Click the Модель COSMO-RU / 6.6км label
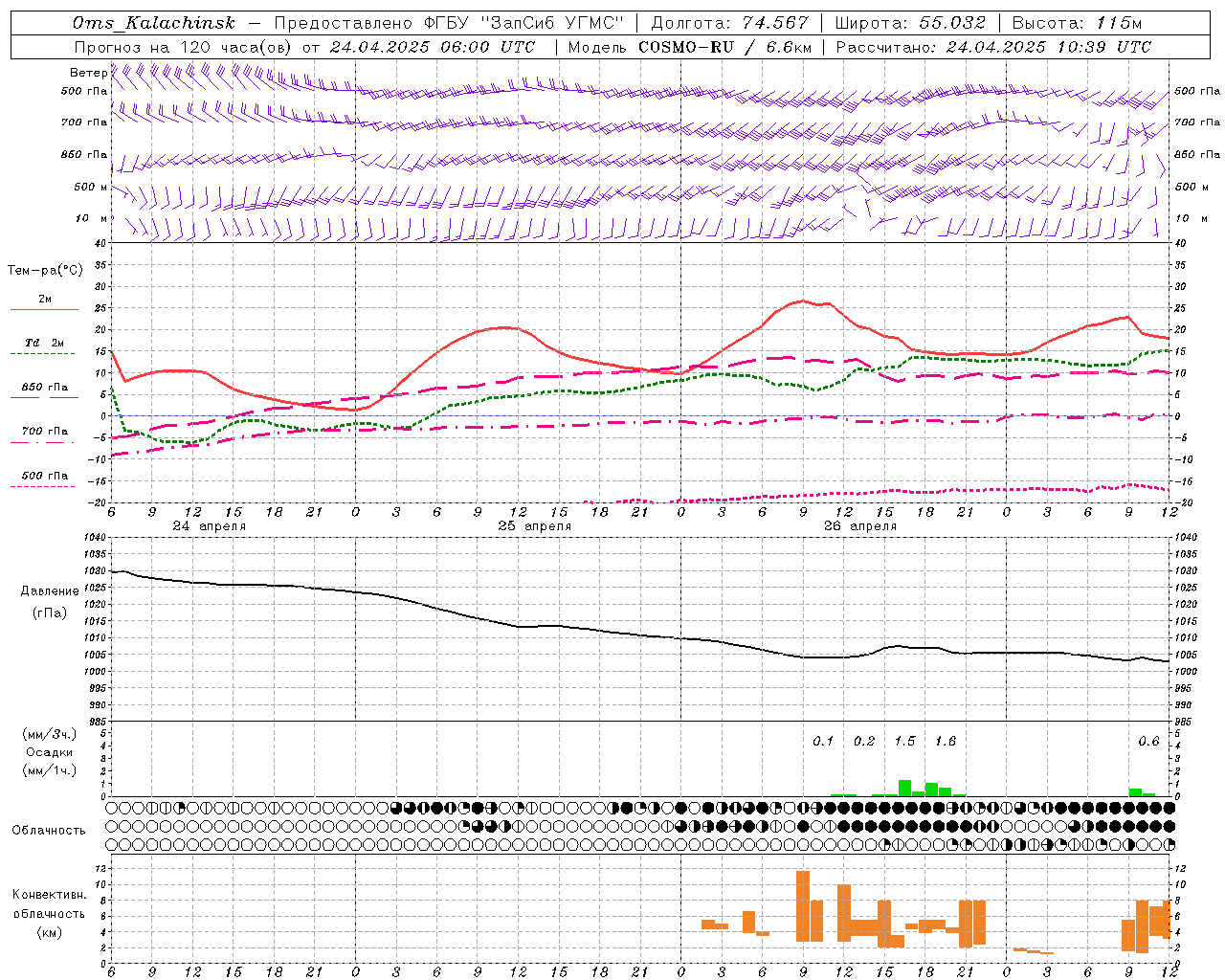The image size is (1225, 980). pyautogui.click(x=690, y=47)
